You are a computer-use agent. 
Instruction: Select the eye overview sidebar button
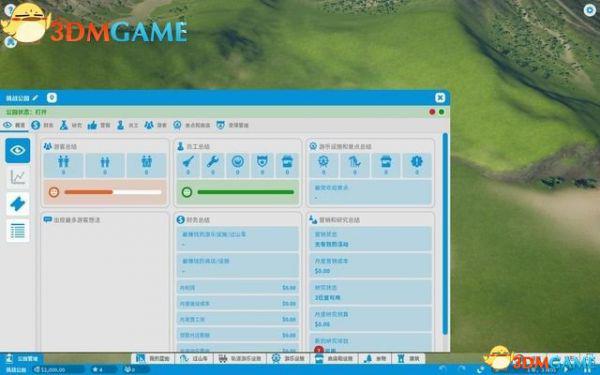click(x=18, y=151)
